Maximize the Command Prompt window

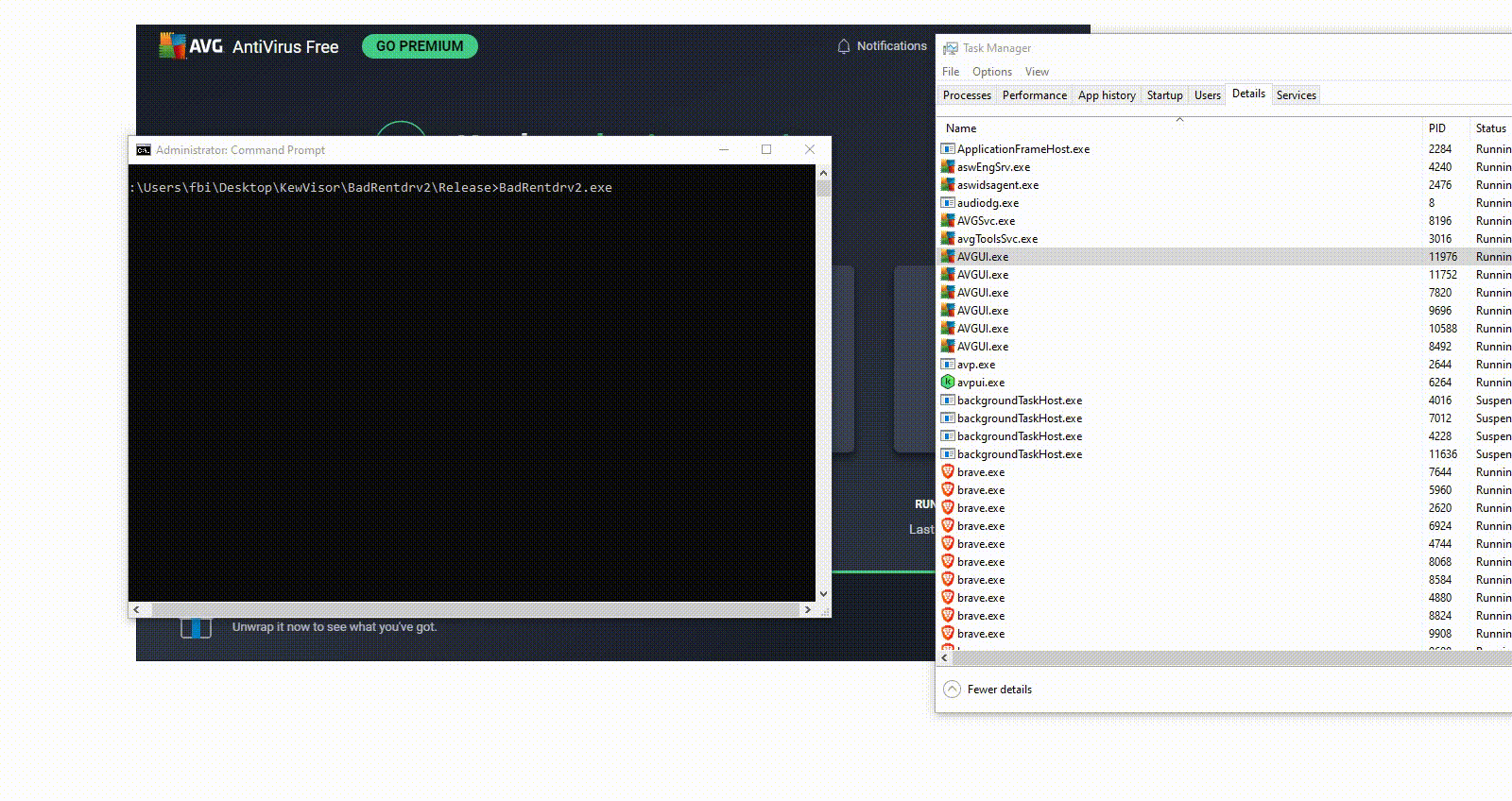[766, 150]
